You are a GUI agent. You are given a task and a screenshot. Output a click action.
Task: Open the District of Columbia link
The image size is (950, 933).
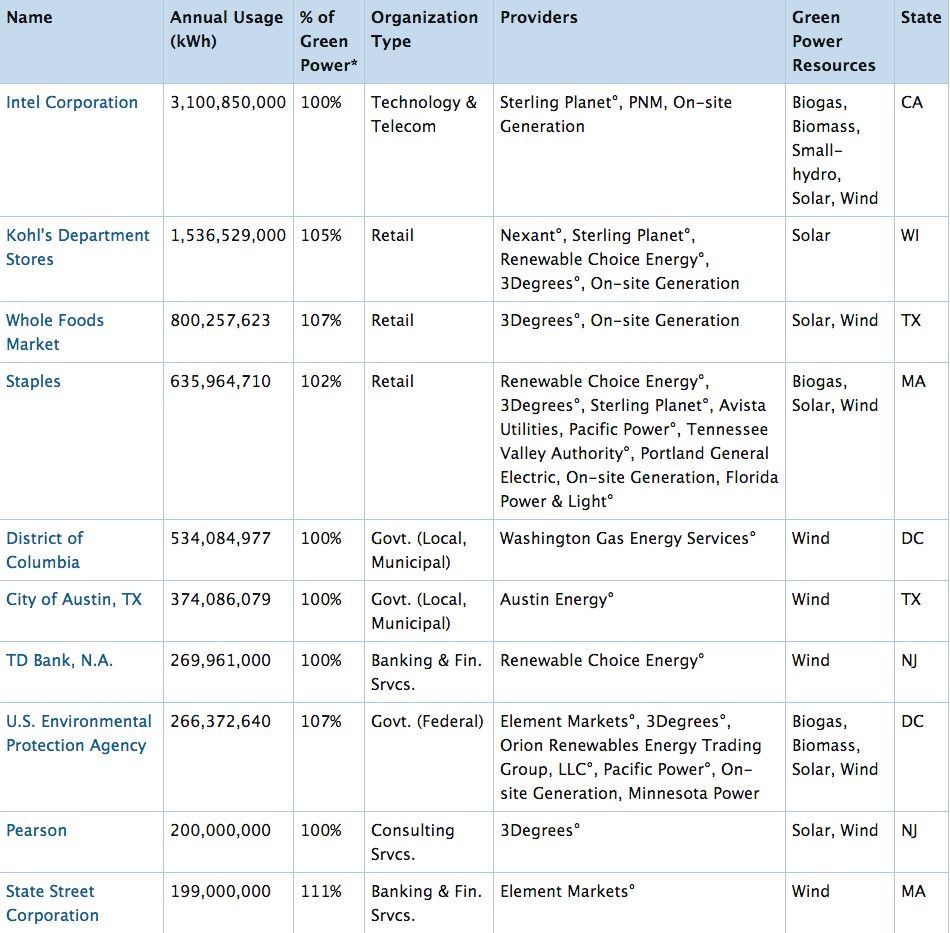45,550
